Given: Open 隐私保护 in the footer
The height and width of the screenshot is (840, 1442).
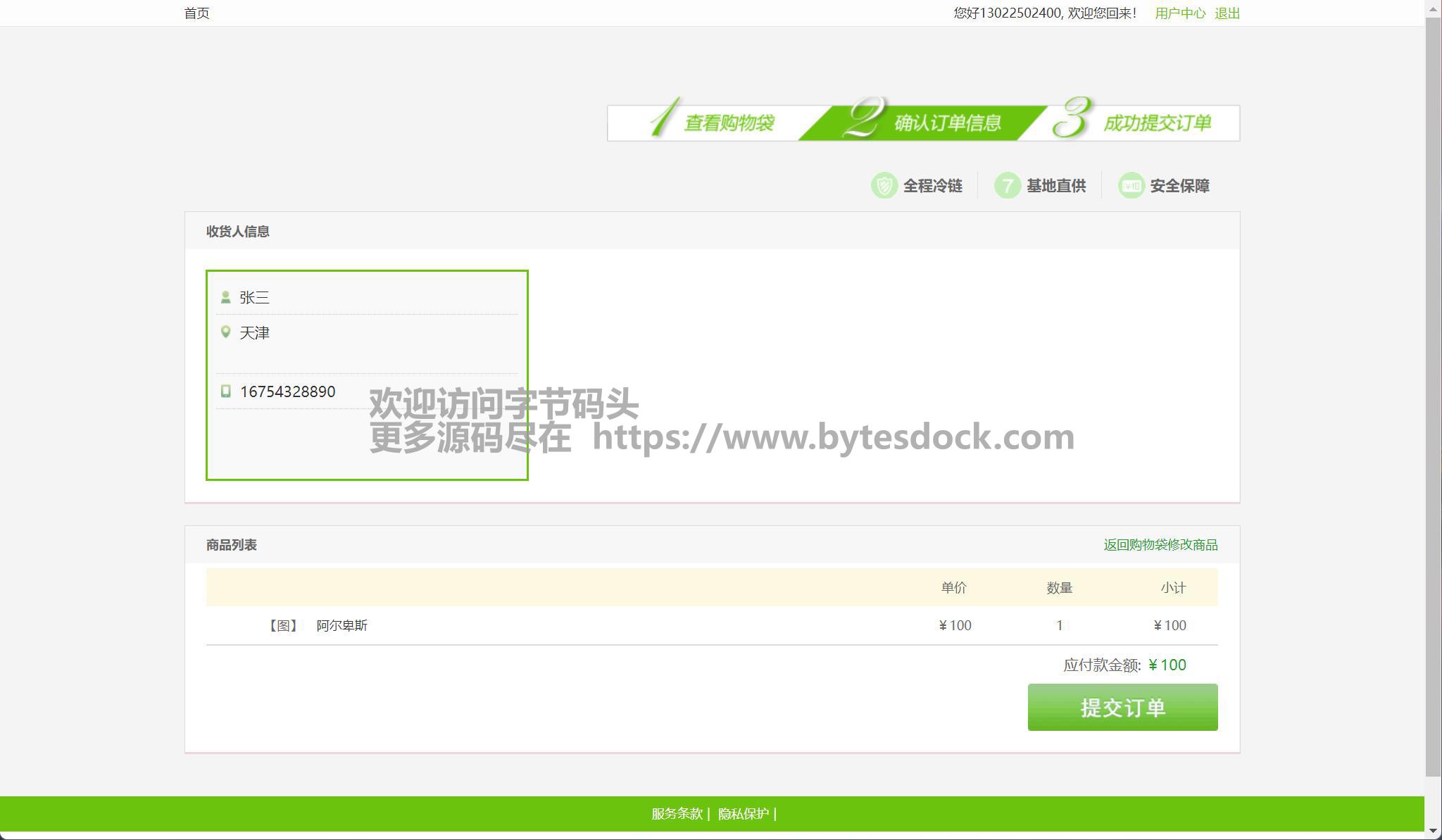Looking at the screenshot, I should point(744,814).
